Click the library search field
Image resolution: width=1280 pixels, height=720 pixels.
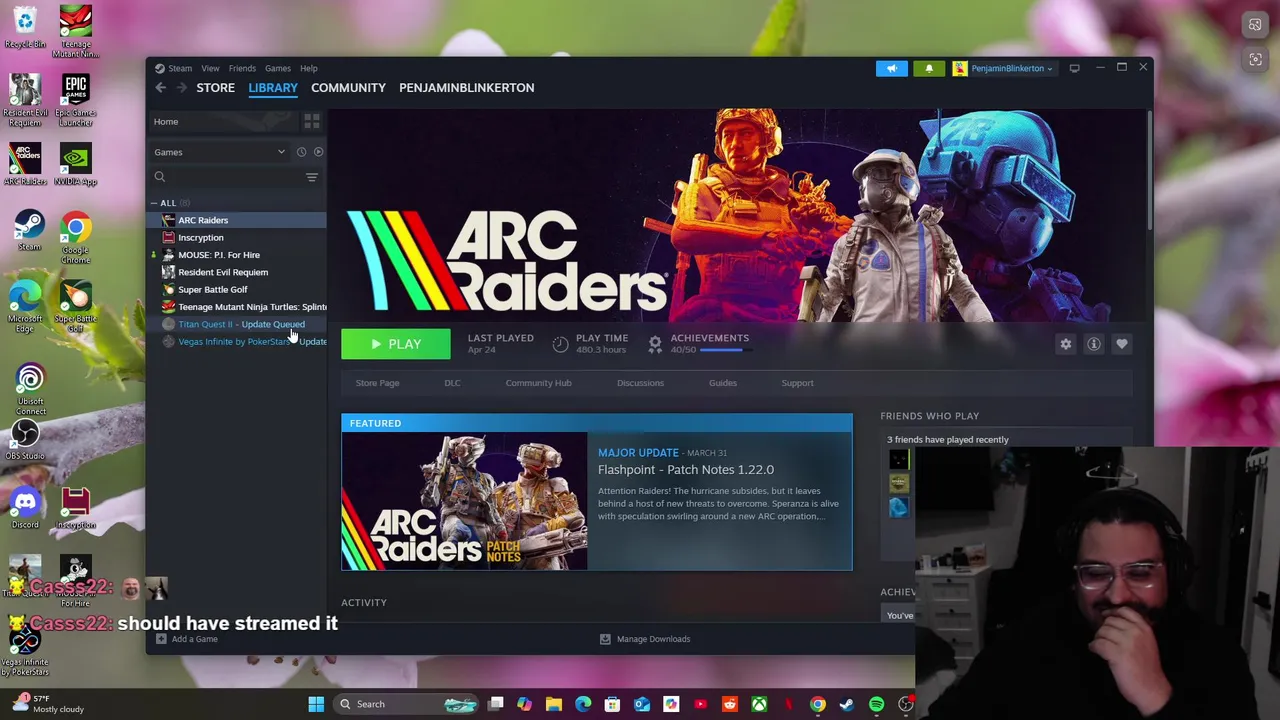[x=226, y=177]
